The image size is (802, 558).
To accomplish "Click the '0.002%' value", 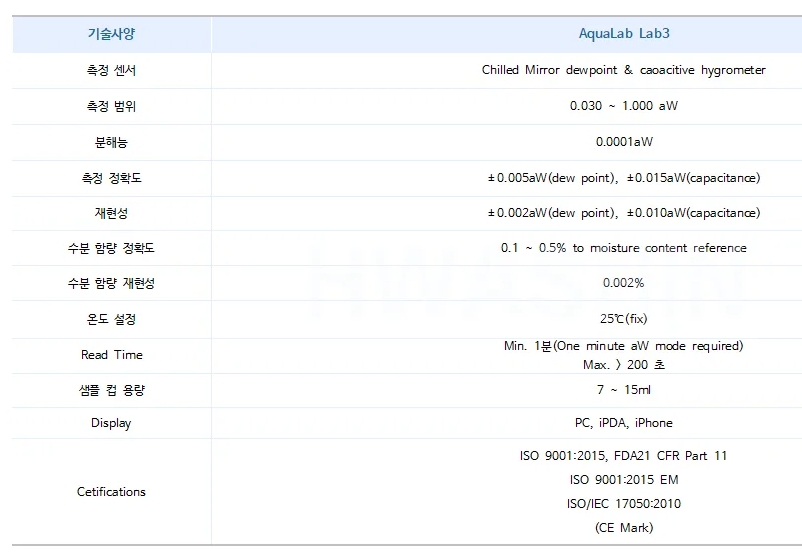I will point(623,283).
